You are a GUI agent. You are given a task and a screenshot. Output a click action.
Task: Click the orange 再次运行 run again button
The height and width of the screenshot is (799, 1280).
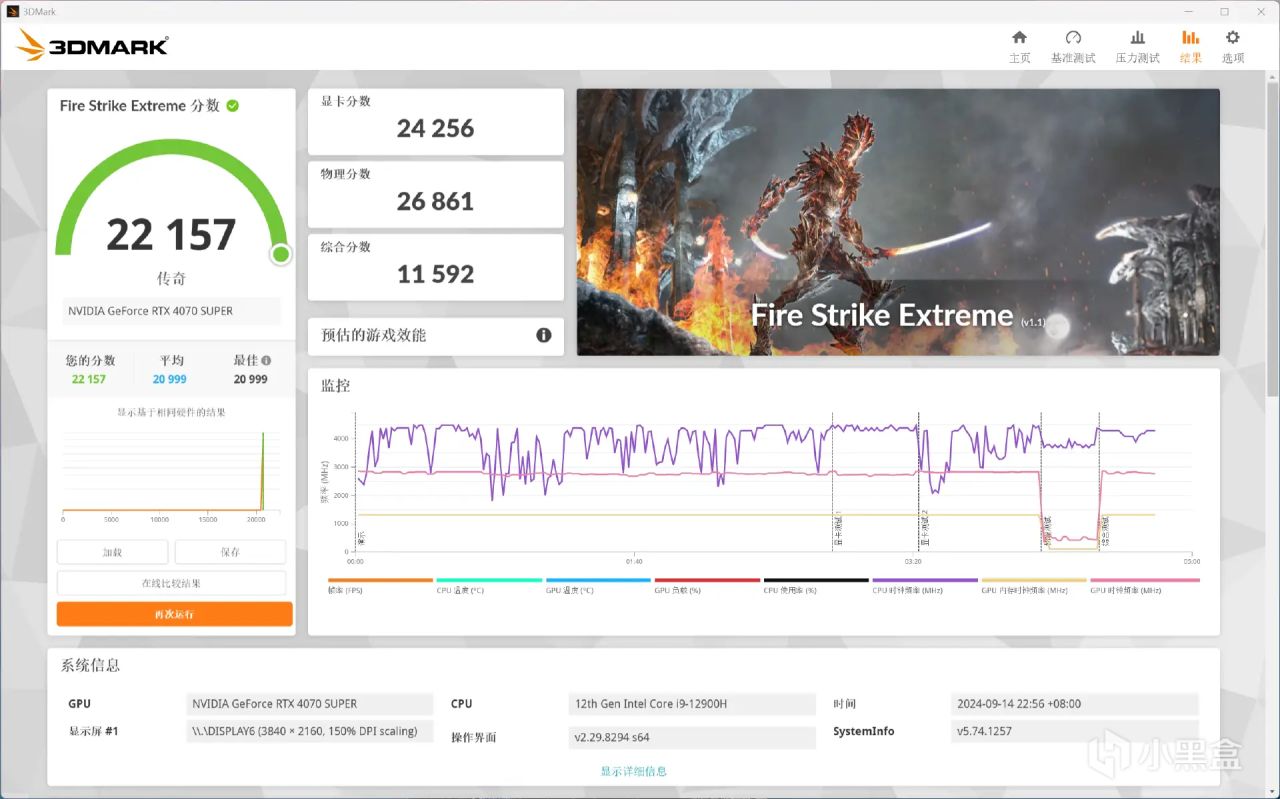pyautogui.click(x=175, y=614)
